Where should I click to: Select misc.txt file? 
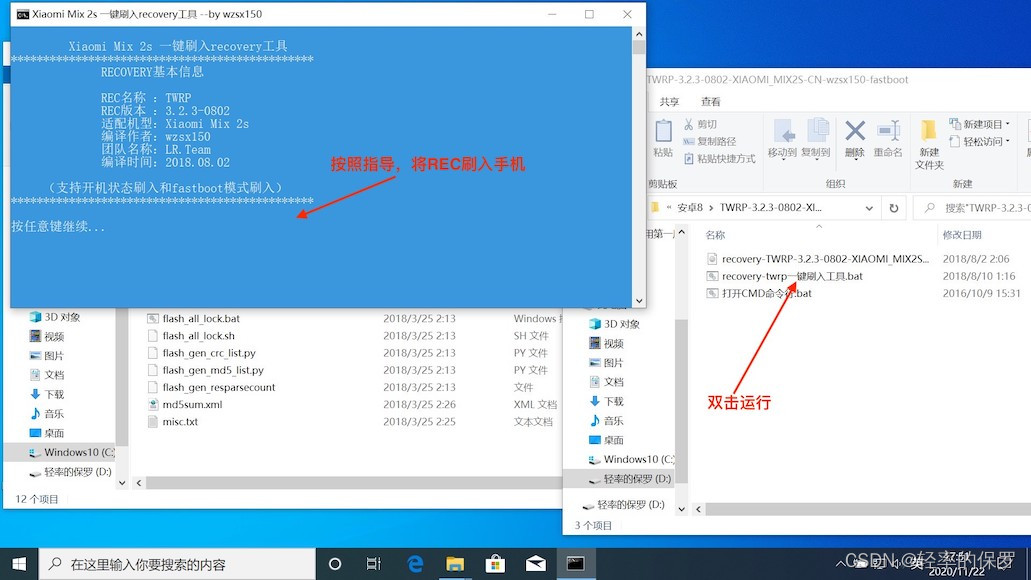172,421
